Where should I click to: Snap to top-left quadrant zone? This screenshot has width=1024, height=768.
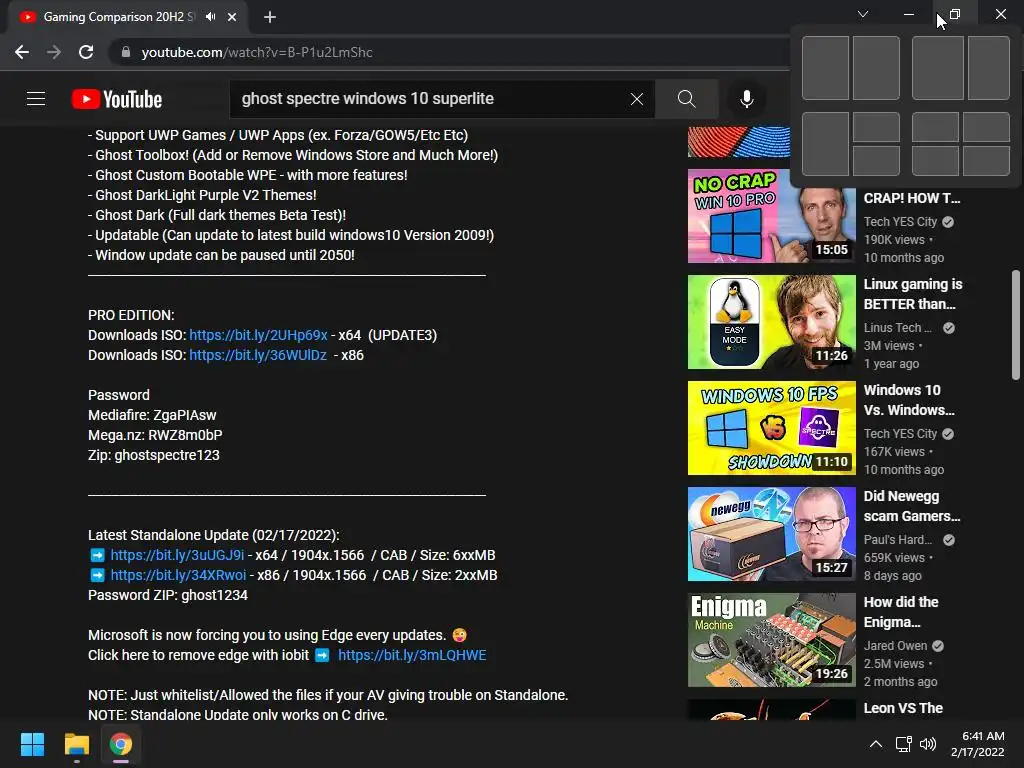click(935, 127)
